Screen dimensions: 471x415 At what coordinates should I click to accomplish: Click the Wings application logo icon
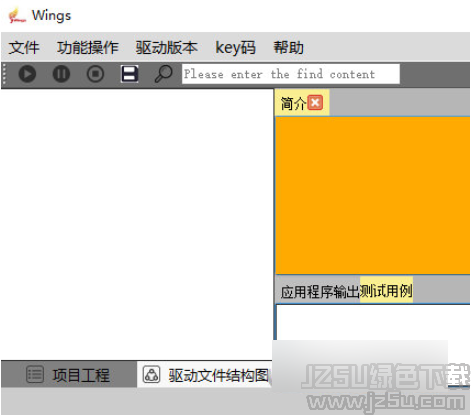pyautogui.click(x=17, y=16)
